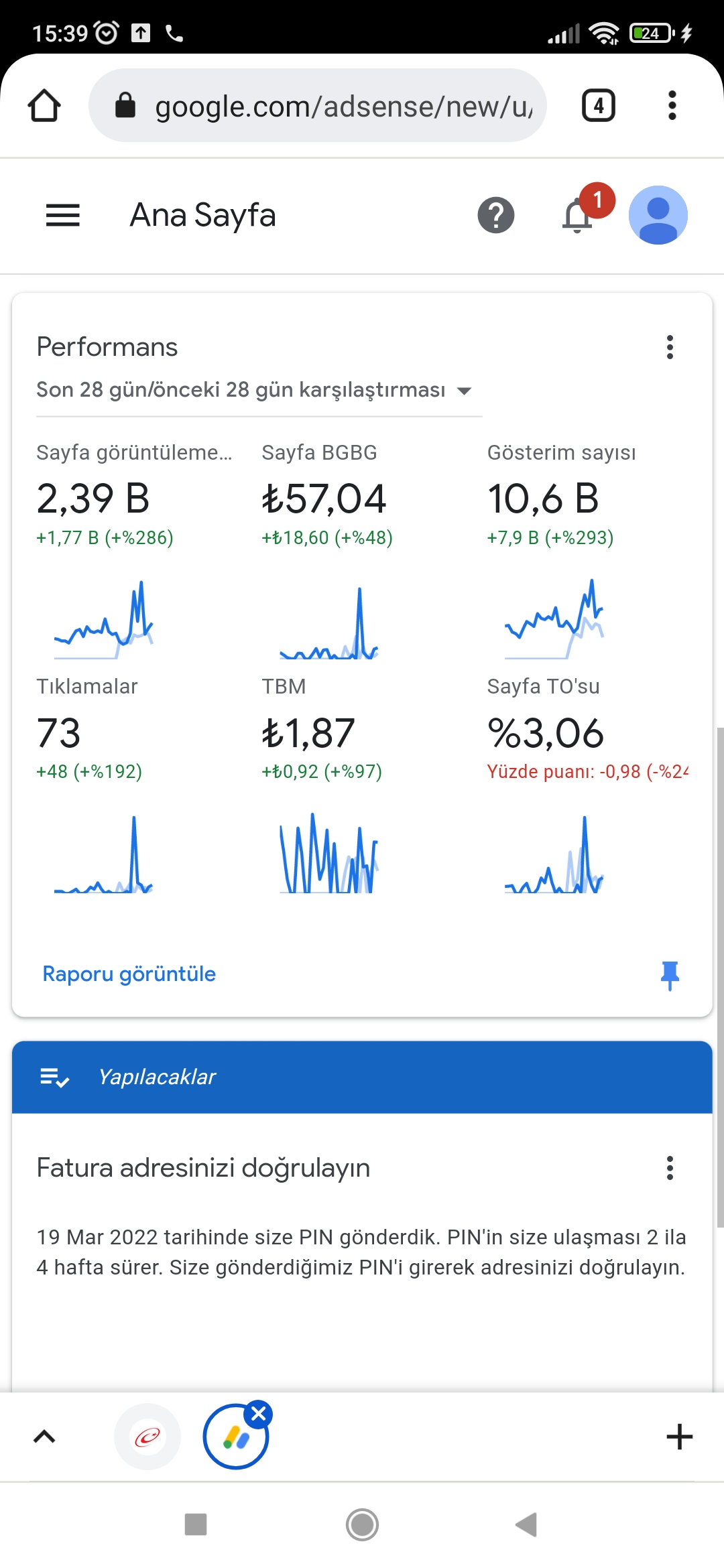Image resolution: width=724 pixels, height=1568 pixels.
Task: Tap the Tıklamalar sparkline chart
Action: 104,854
